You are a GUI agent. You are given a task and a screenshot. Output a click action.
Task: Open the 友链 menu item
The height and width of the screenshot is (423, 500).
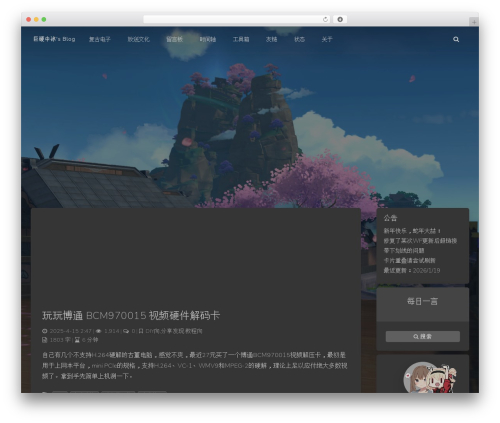272,39
